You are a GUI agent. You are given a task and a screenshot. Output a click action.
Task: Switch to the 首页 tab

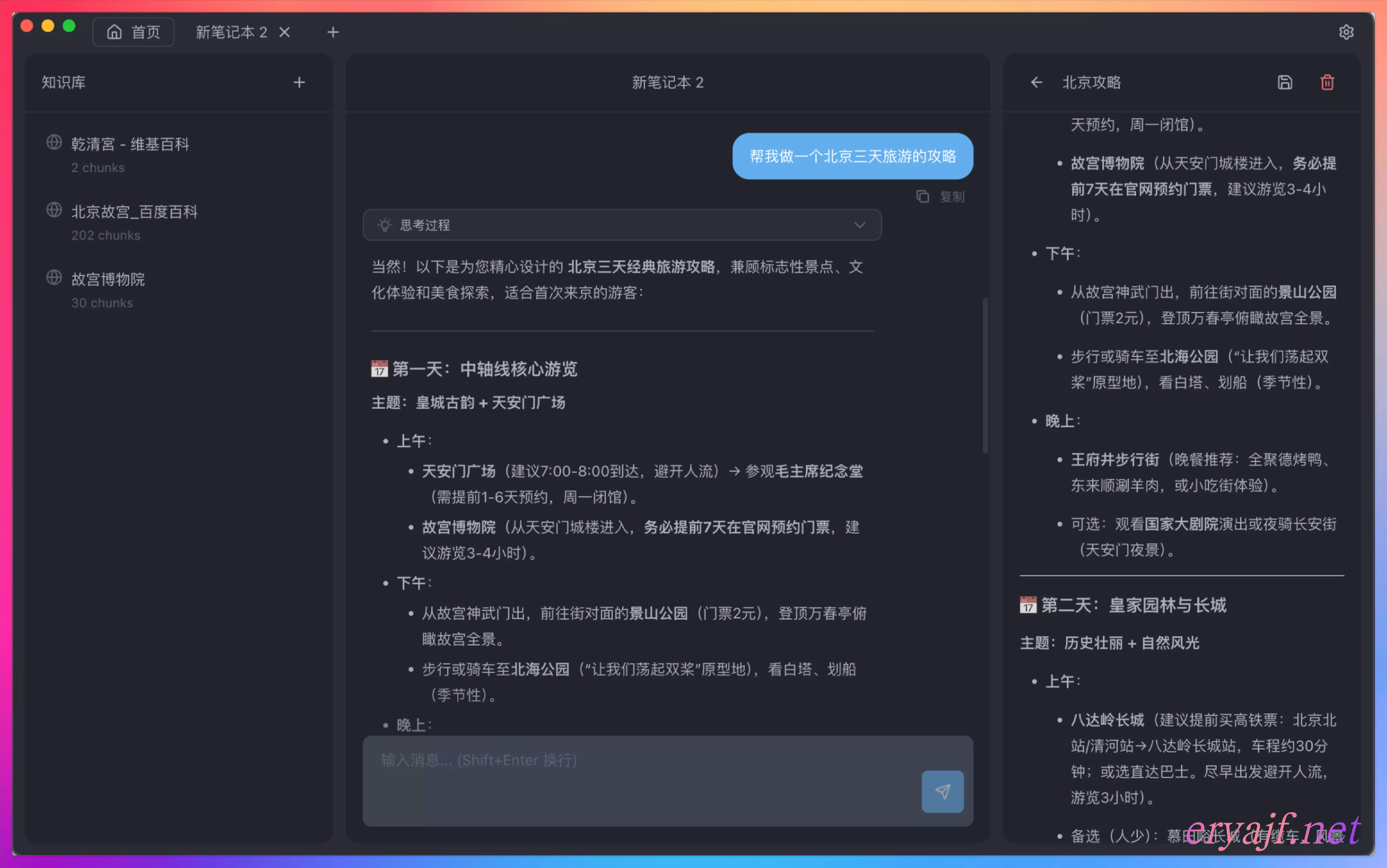pyautogui.click(x=133, y=32)
